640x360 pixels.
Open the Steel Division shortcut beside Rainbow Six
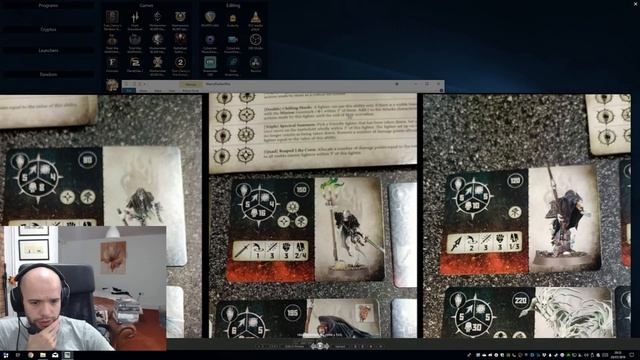click(x=135, y=20)
